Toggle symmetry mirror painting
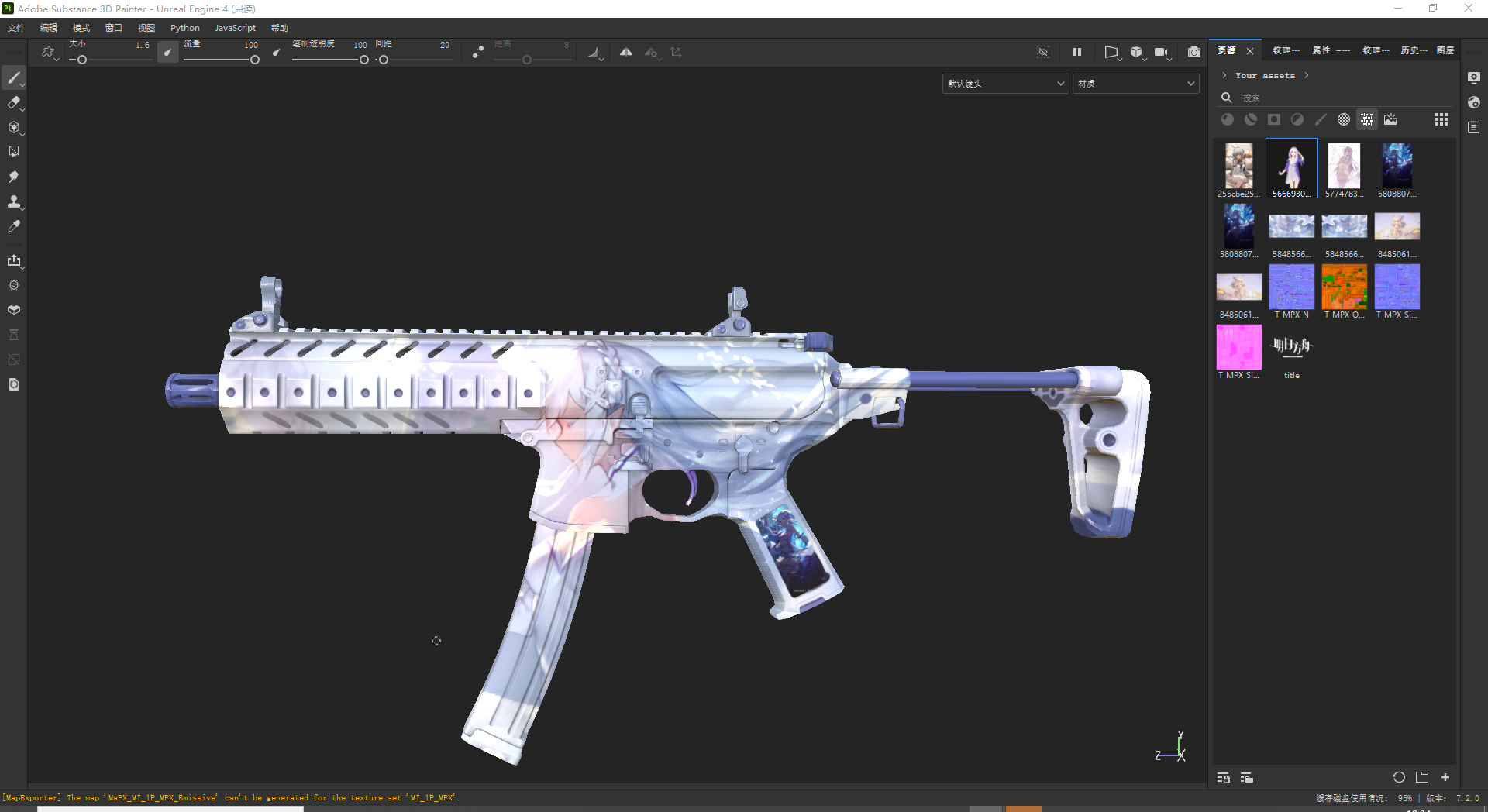Viewport: 1488px width, 812px height. (626, 52)
